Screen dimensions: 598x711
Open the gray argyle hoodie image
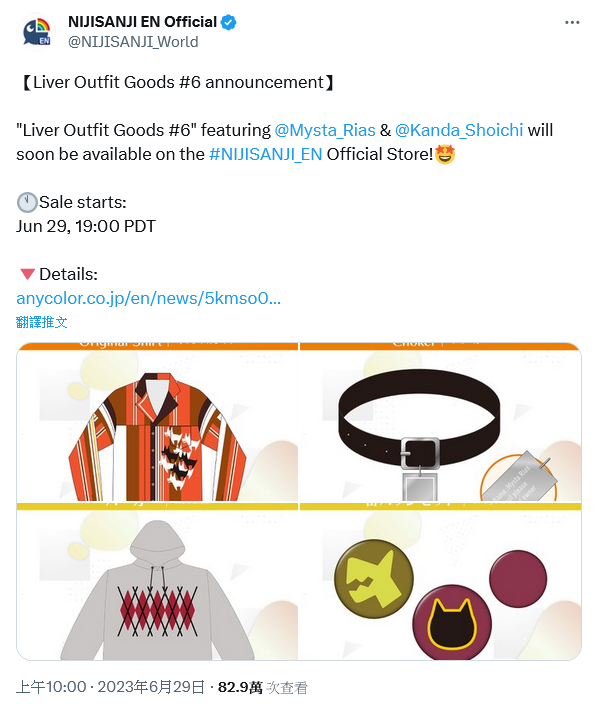(x=157, y=581)
